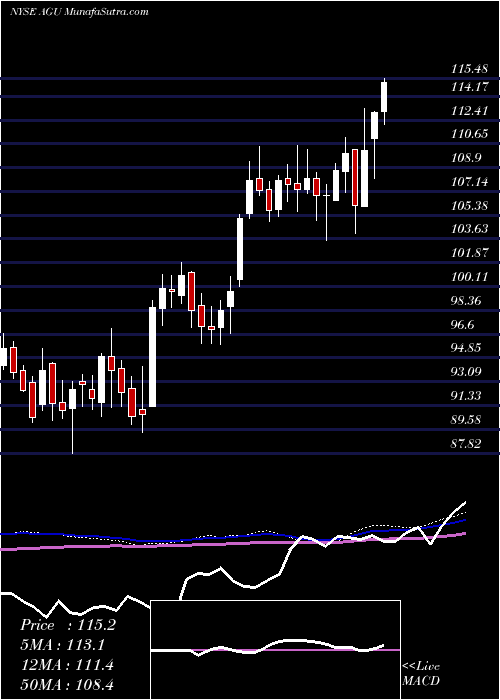
Task: Click the 110.65 price axis label
Action: (x=469, y=134)
